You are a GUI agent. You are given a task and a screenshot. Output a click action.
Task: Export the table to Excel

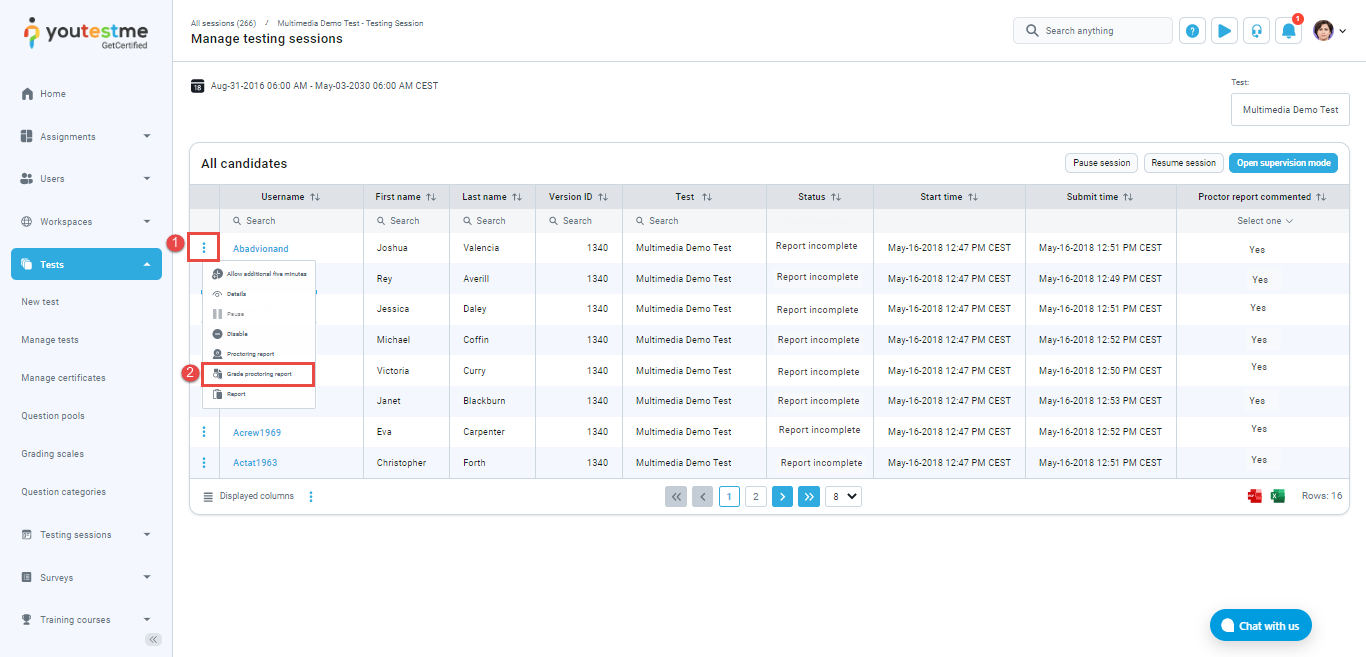click(x=1277, y=496)
